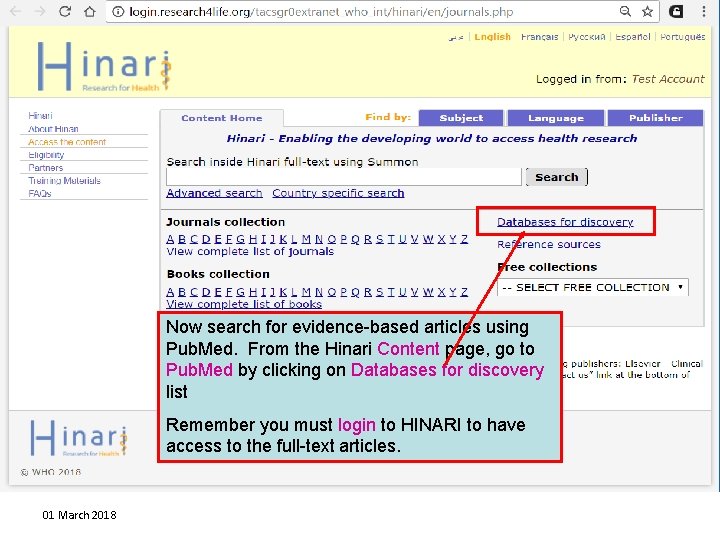Viewport: 720px width, 540px height.
Task: Open books starting with letter A
Action: [x=170, y=292]
